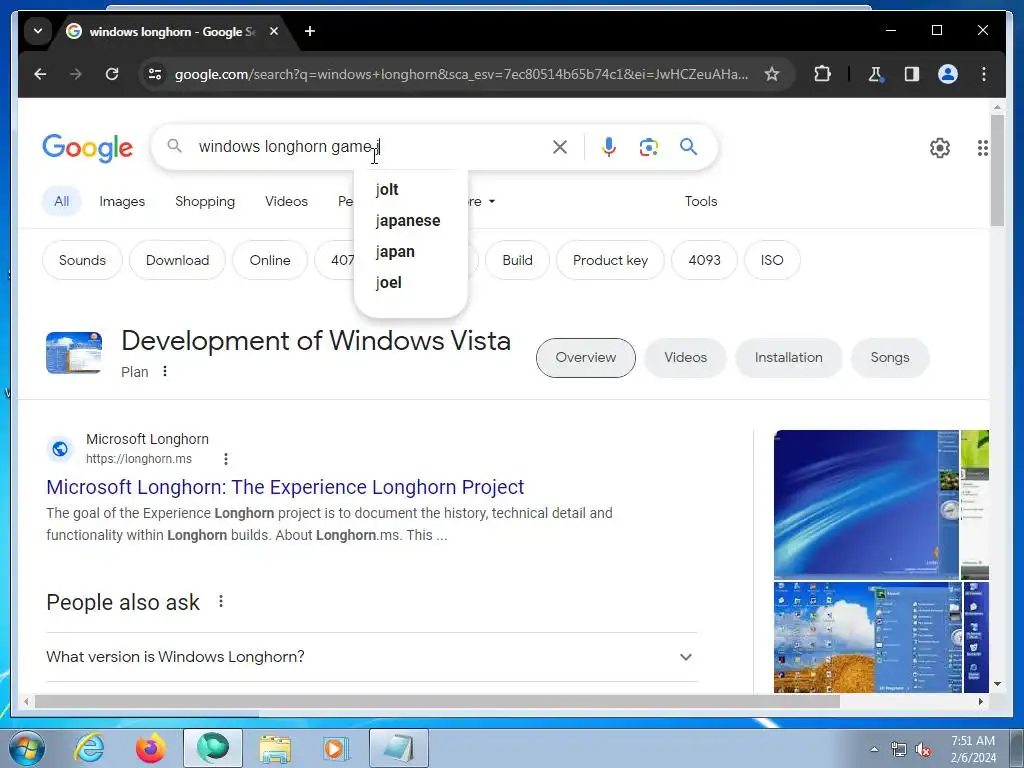Choose the joel suggestion
This screenshot has width=1024, height=768.
411,283
